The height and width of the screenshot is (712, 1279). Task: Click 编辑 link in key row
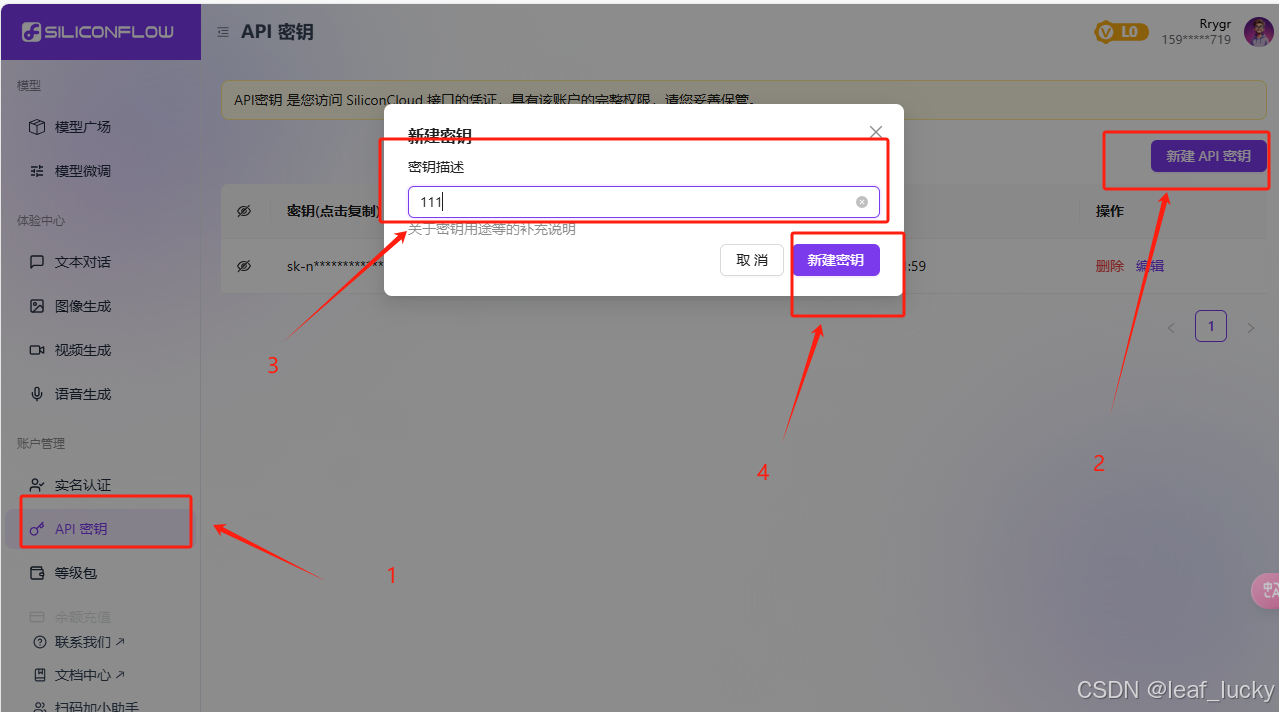(x=1150, y=266)
